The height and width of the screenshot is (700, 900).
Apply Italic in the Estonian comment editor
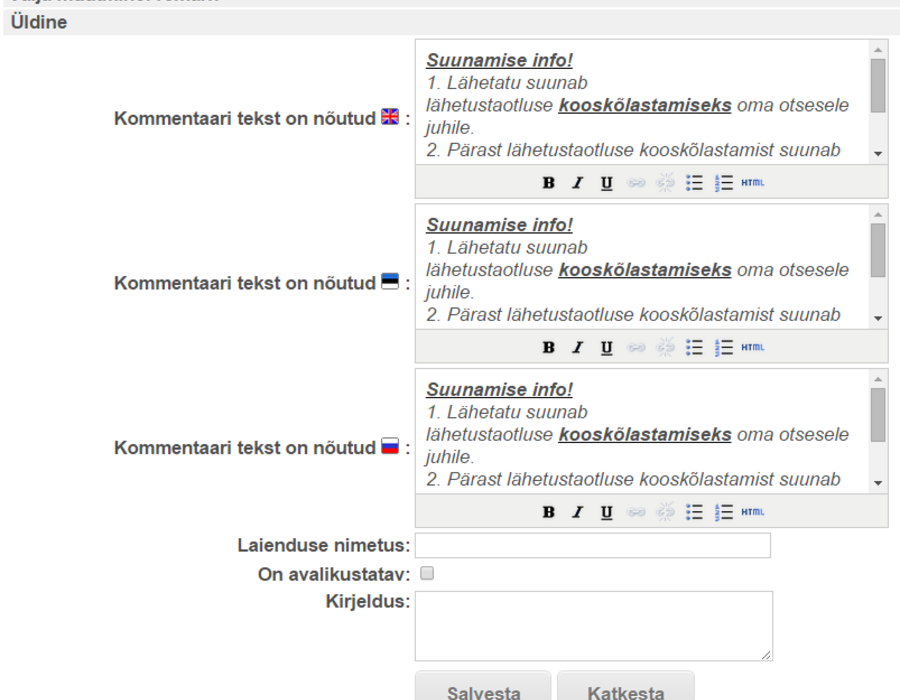pyautogui.click(x=577, y=348)
